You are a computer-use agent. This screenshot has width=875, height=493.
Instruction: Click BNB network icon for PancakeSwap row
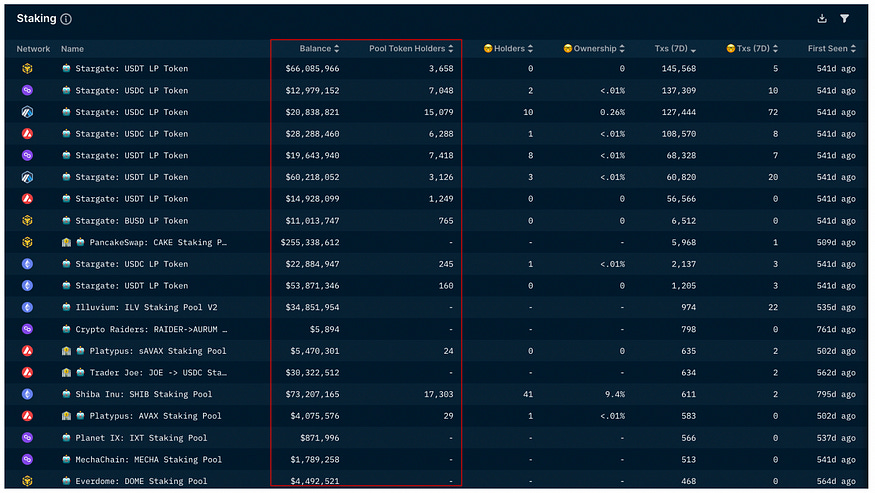(x=27, y=242)
